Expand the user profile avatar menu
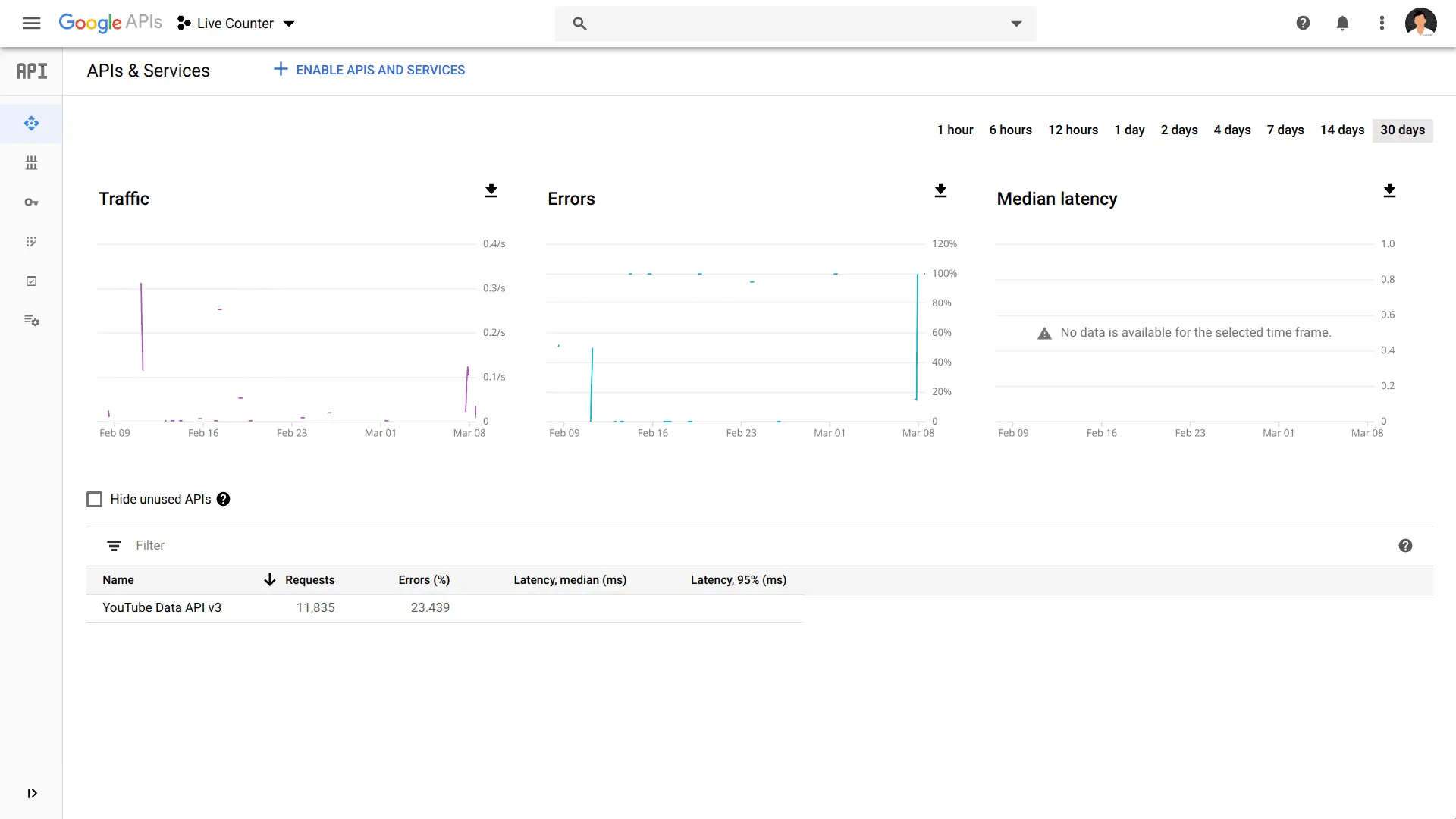The image size is (1456, 819). [x=1421, y=22]
